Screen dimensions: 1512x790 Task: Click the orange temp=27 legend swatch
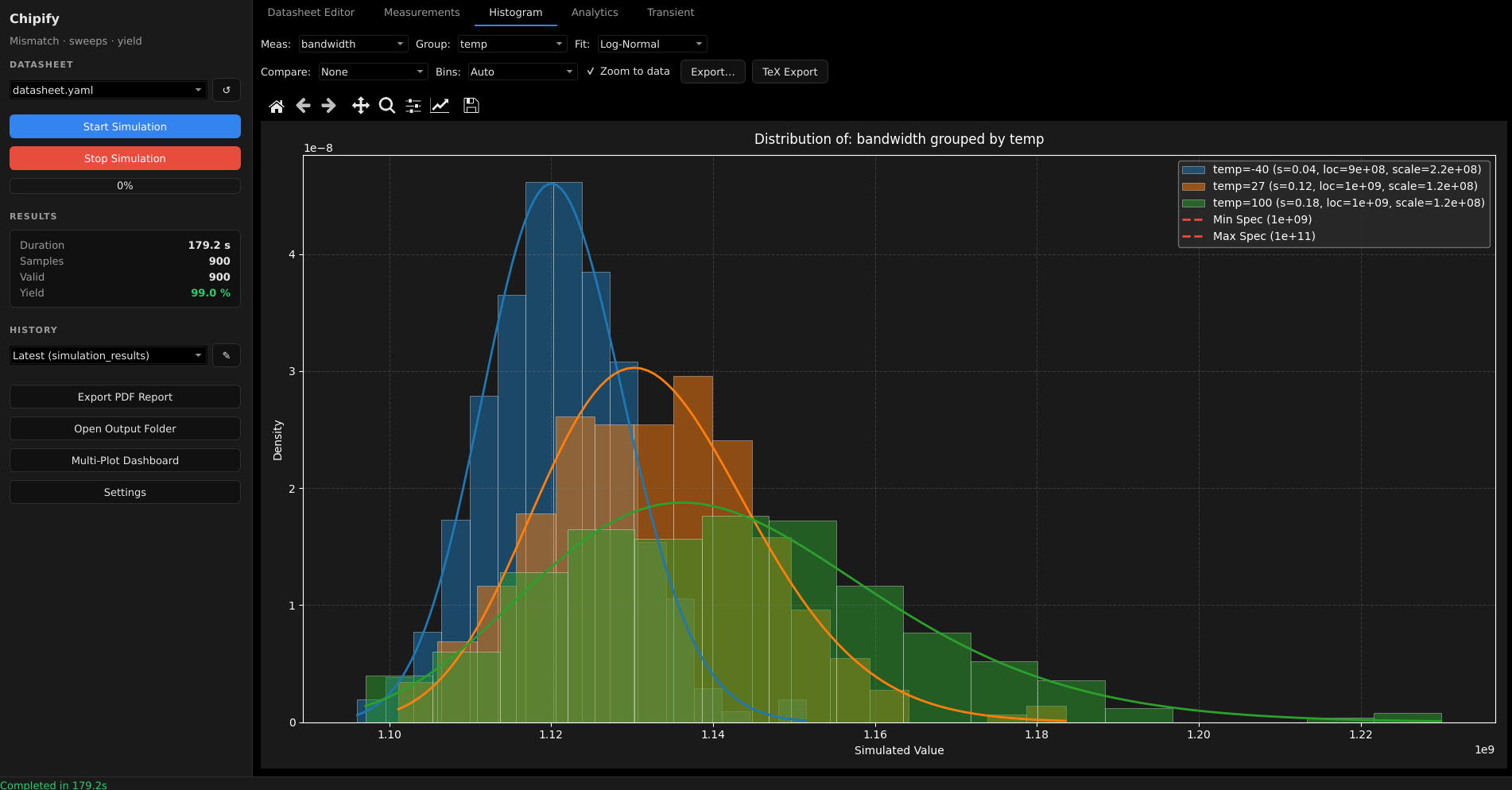pos(1193,187)
